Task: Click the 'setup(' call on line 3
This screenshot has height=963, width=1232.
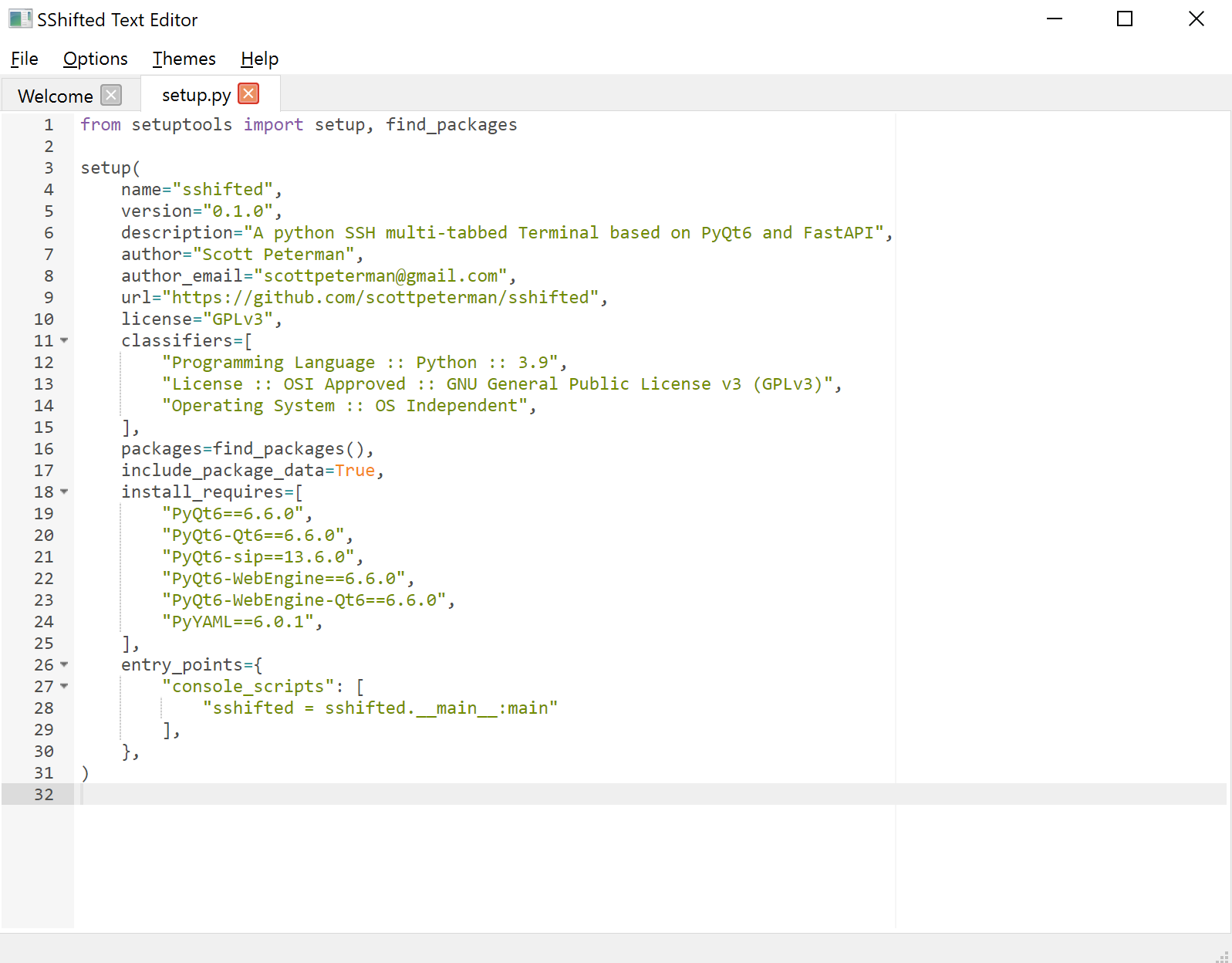Action: click(x=110, y=167)
